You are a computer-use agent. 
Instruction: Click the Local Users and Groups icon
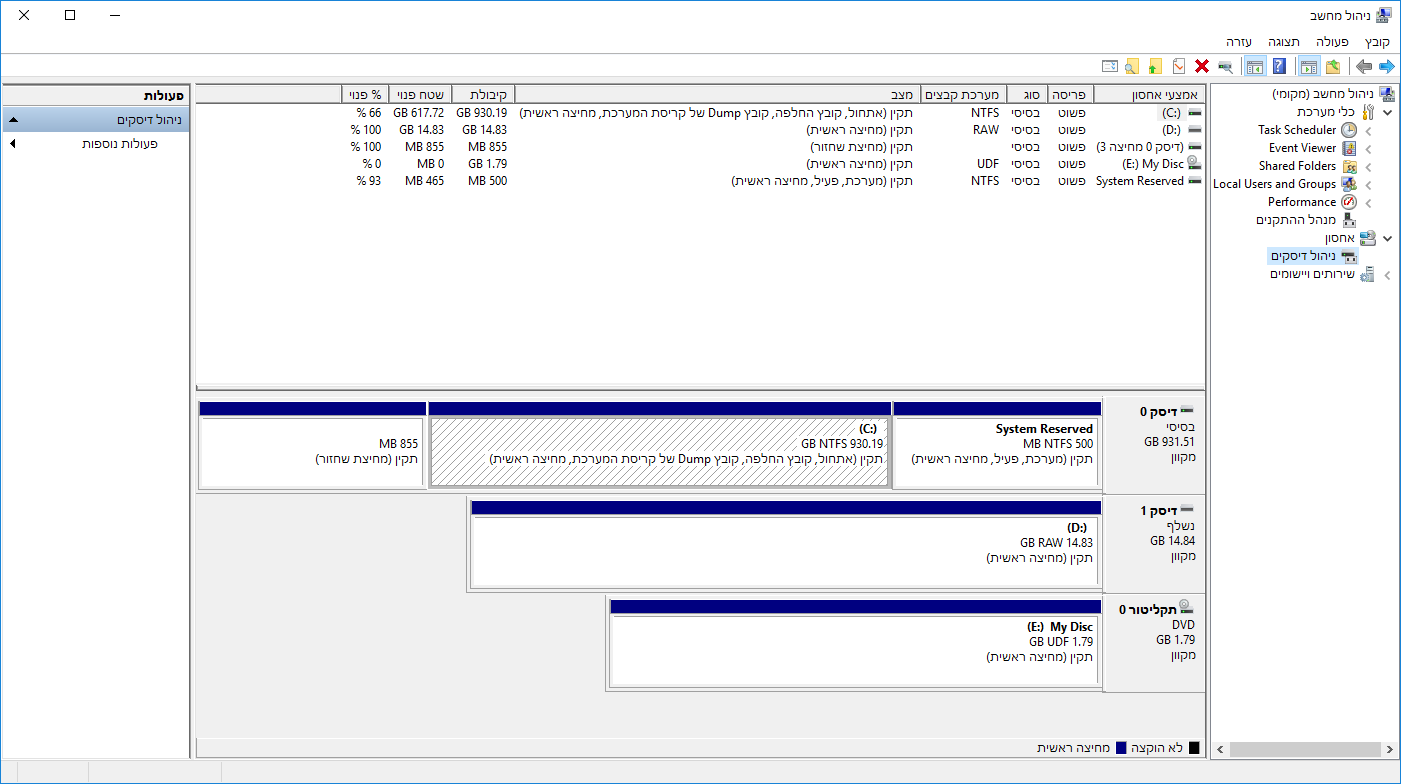click(1349, 184)
